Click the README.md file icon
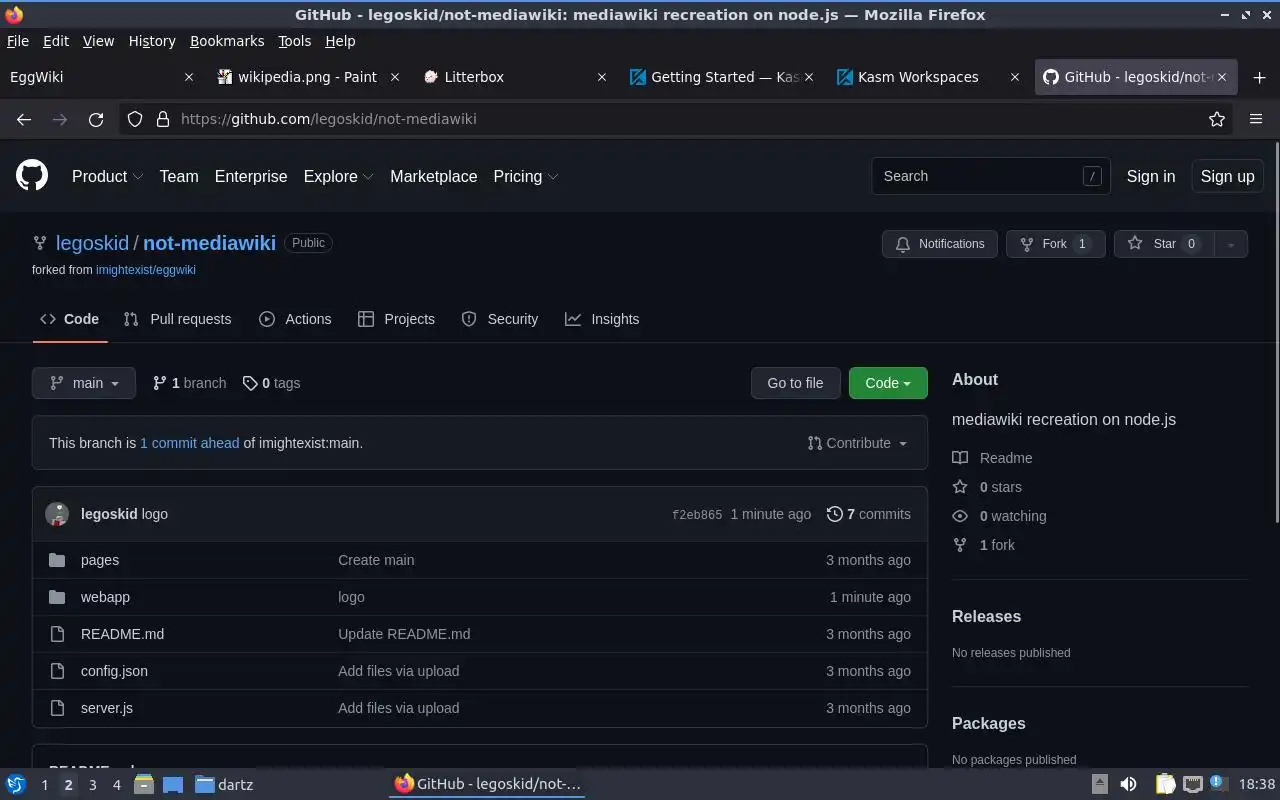The image size is (1280, 800). click(x=57, y=634)
